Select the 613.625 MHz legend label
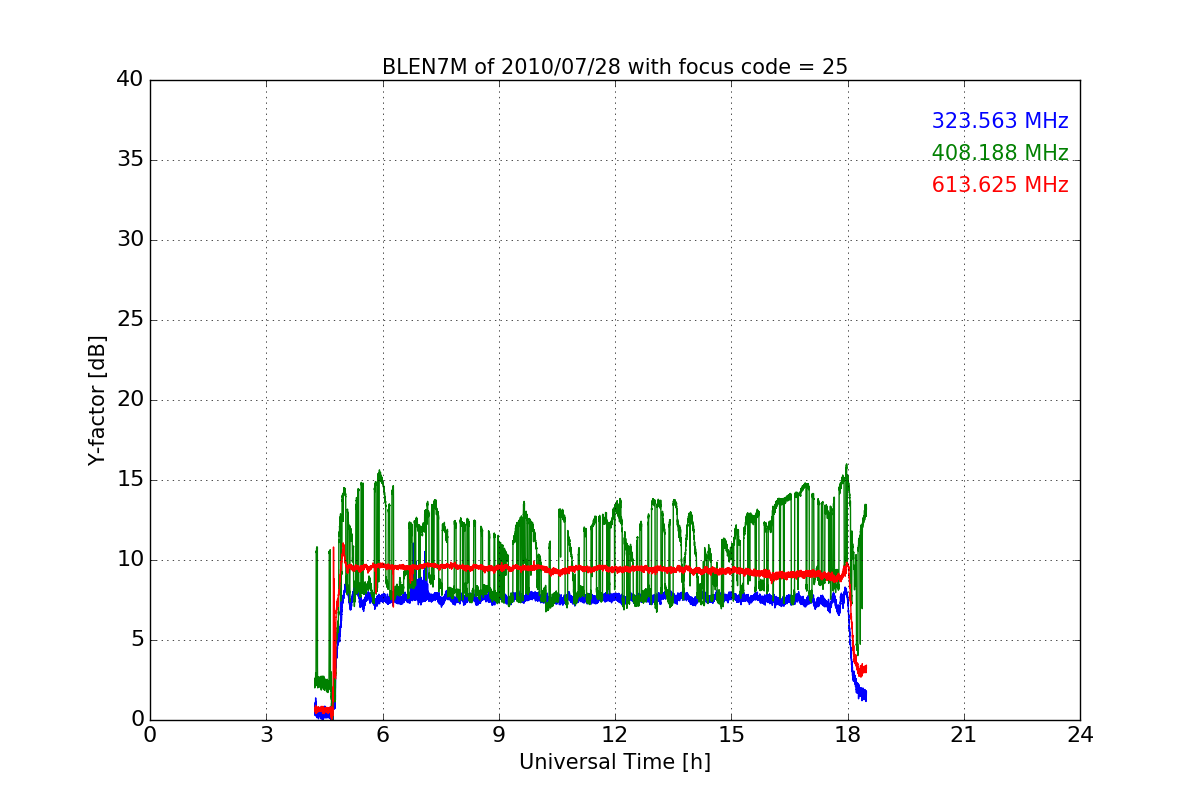This screenshot has height=800, width=1200. (x=1000, y=185)
